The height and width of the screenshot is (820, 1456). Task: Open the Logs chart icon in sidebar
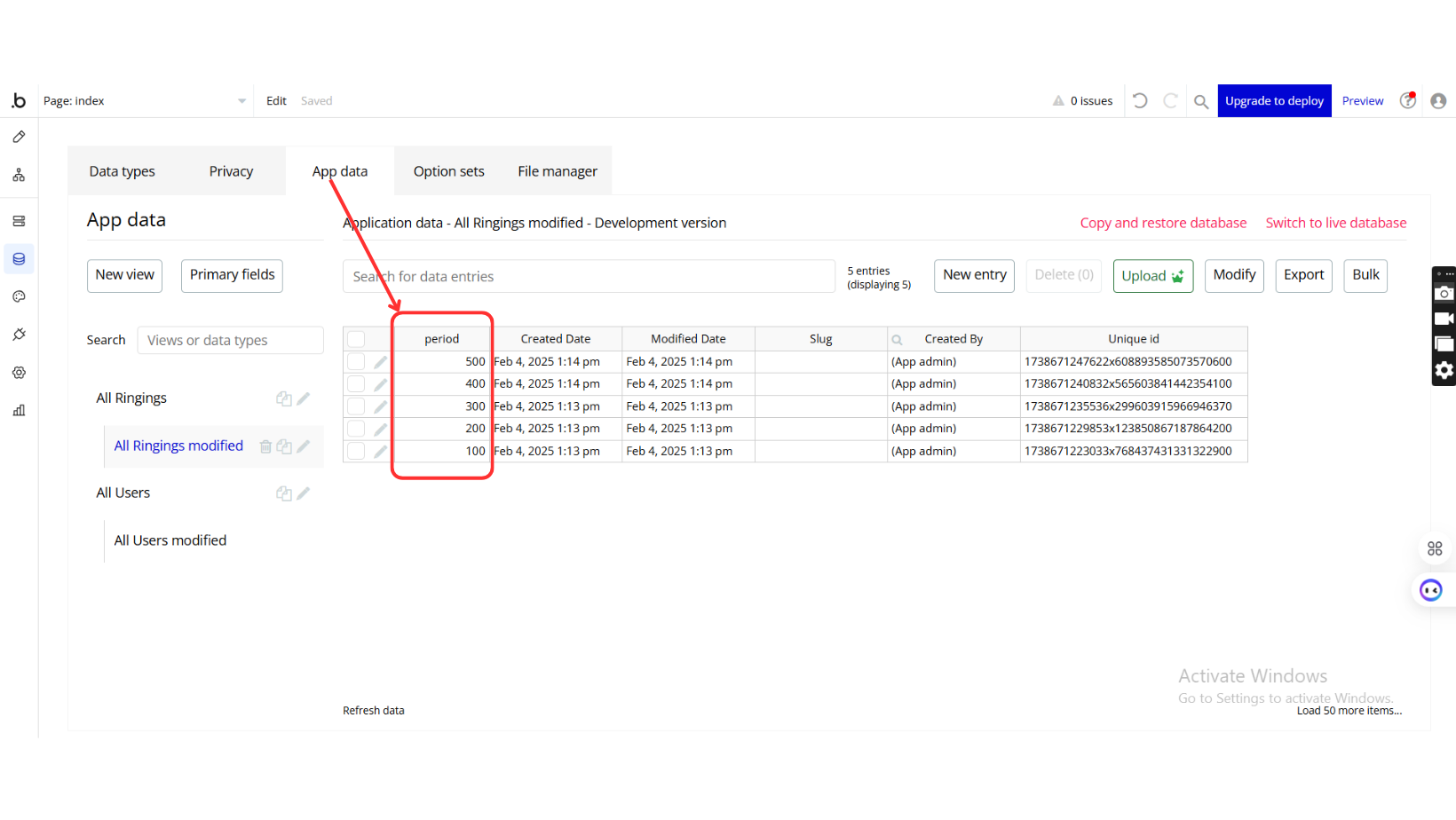[19, 411]
